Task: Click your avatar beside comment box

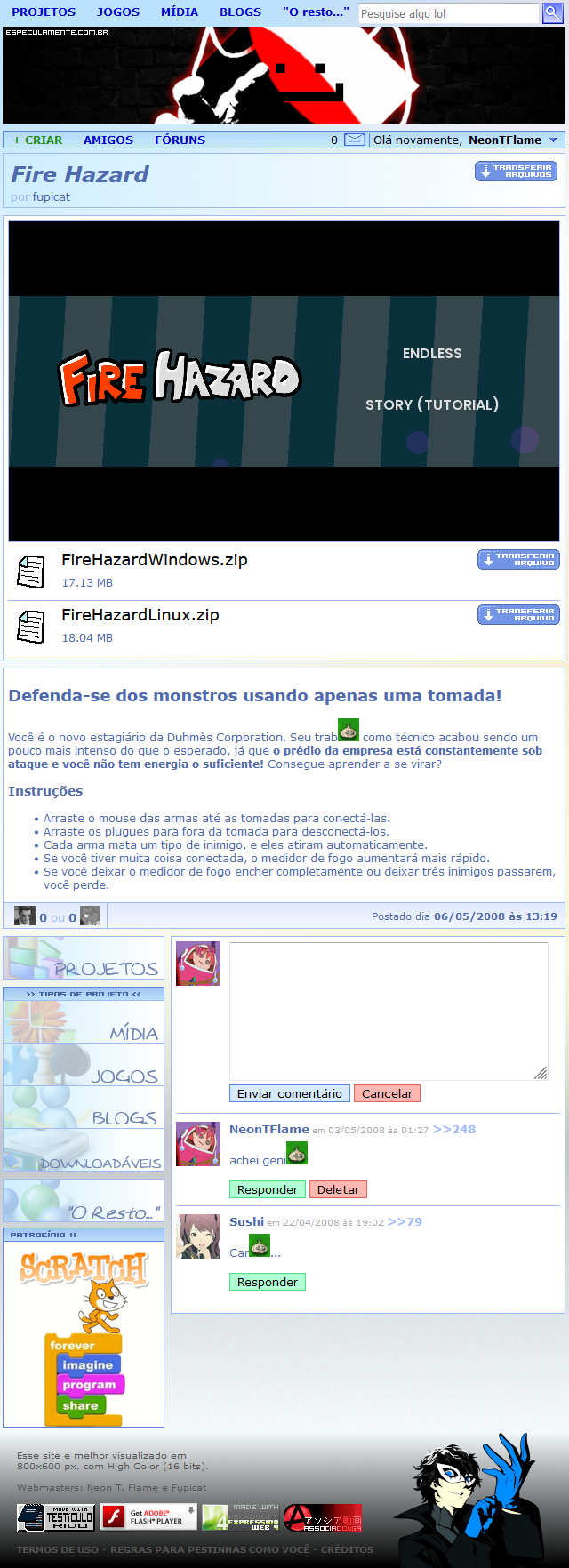Action: 198,964
